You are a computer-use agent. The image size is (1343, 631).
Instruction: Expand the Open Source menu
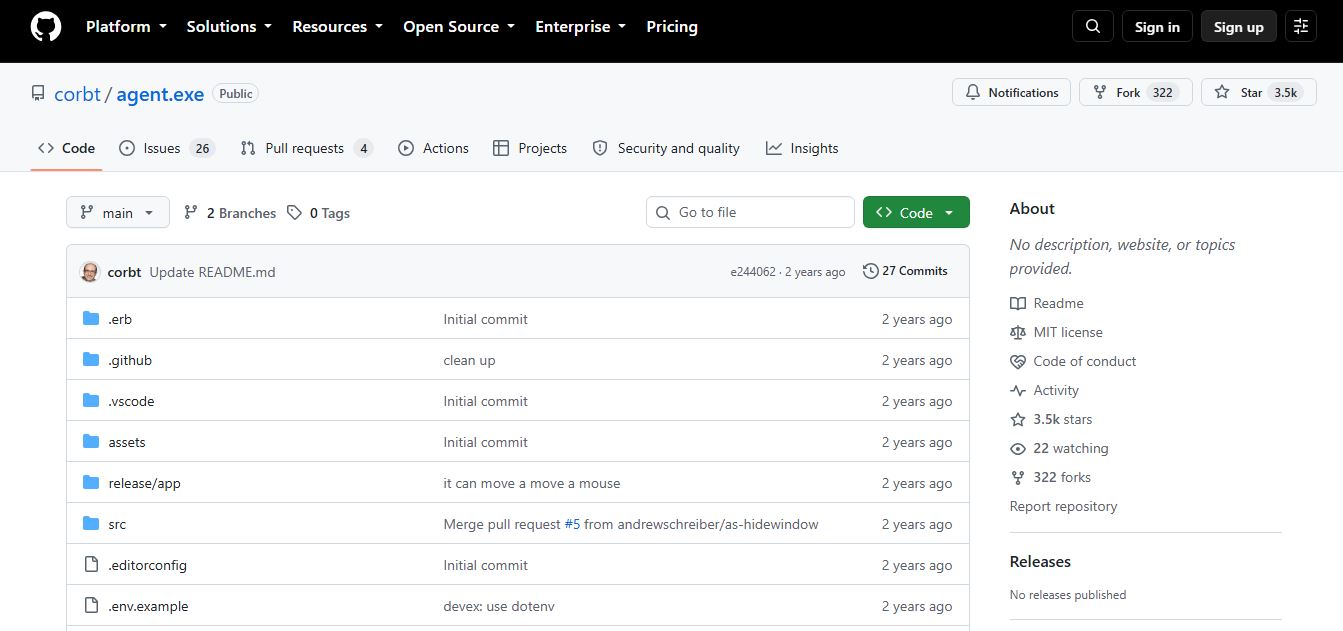458,27
